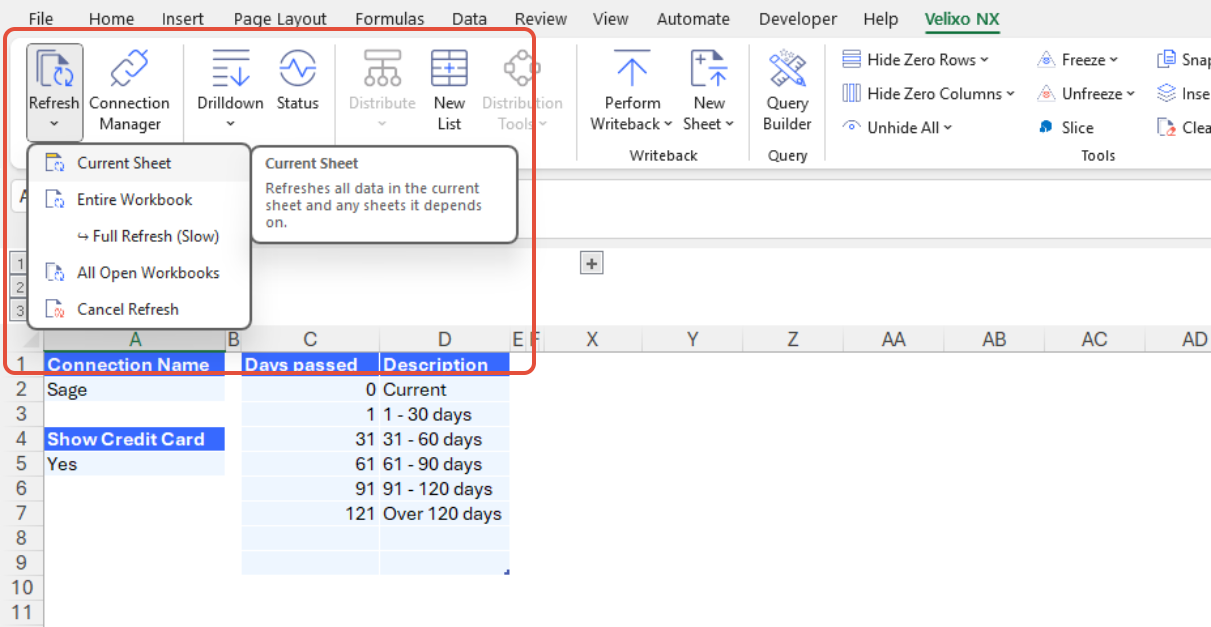The image size is (1211, 627).
Task: Select the '1 - 30 days' cell
Action: [444, 414]
